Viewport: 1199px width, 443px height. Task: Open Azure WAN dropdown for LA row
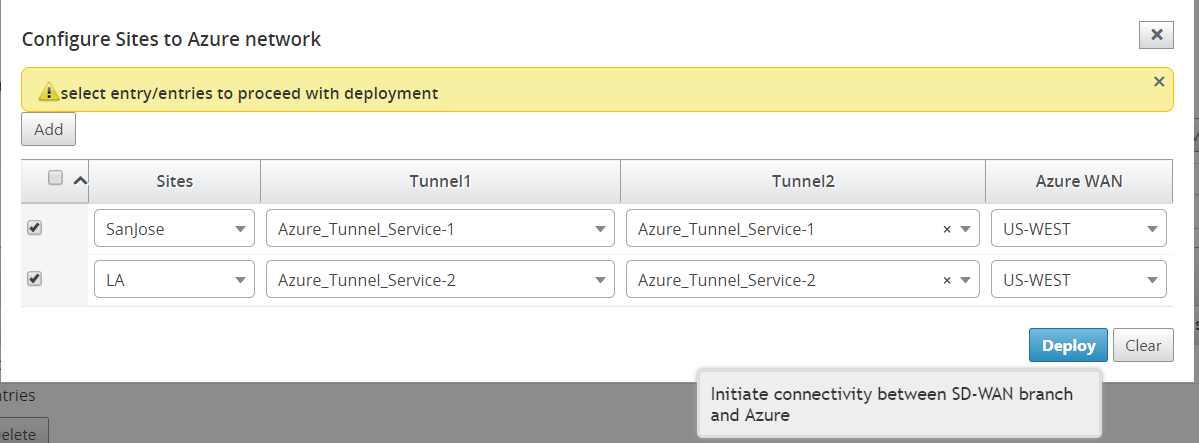pyautogui.click(x=1079, y=279)
